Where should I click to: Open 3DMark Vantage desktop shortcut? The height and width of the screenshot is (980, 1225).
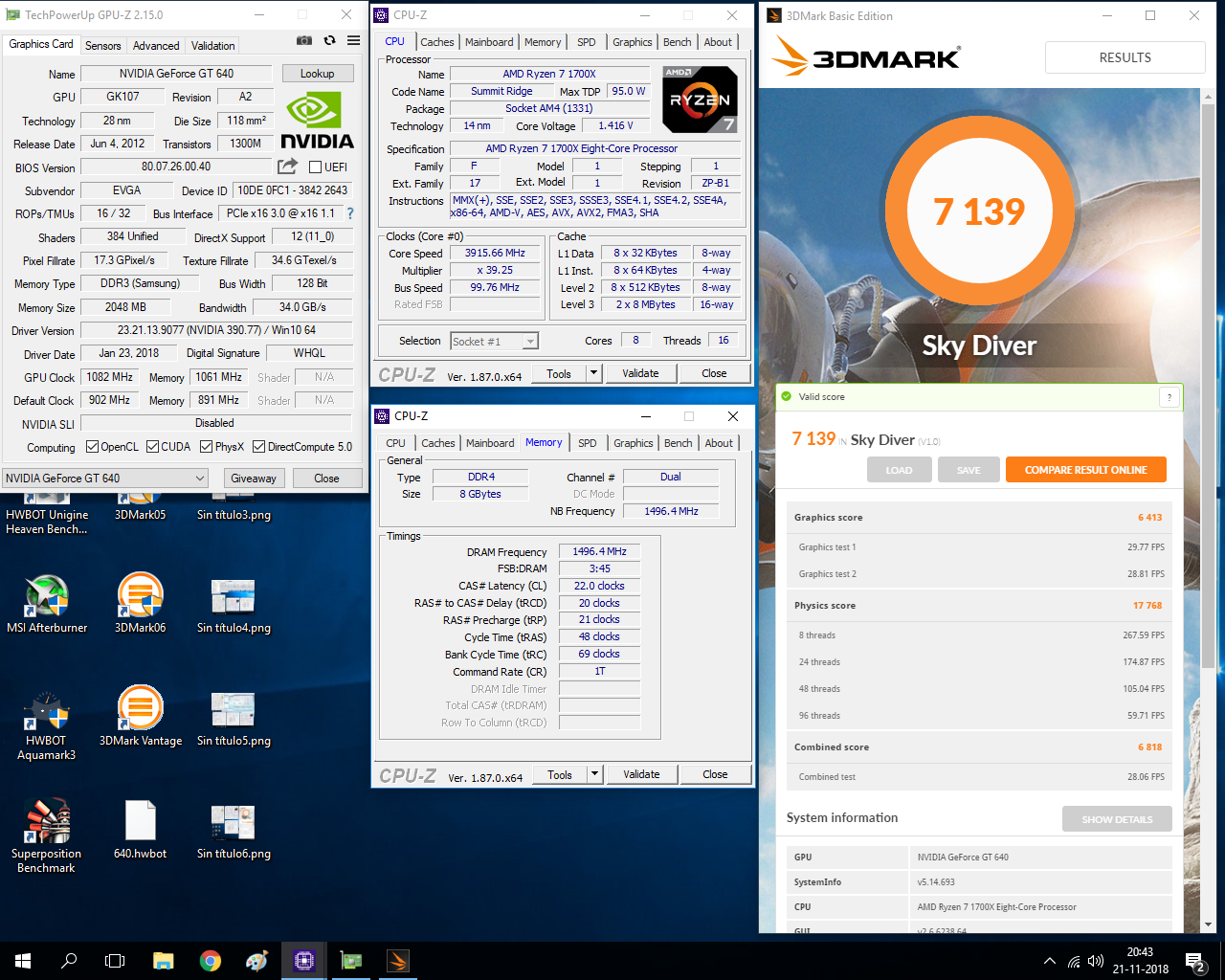click(140, 716)
